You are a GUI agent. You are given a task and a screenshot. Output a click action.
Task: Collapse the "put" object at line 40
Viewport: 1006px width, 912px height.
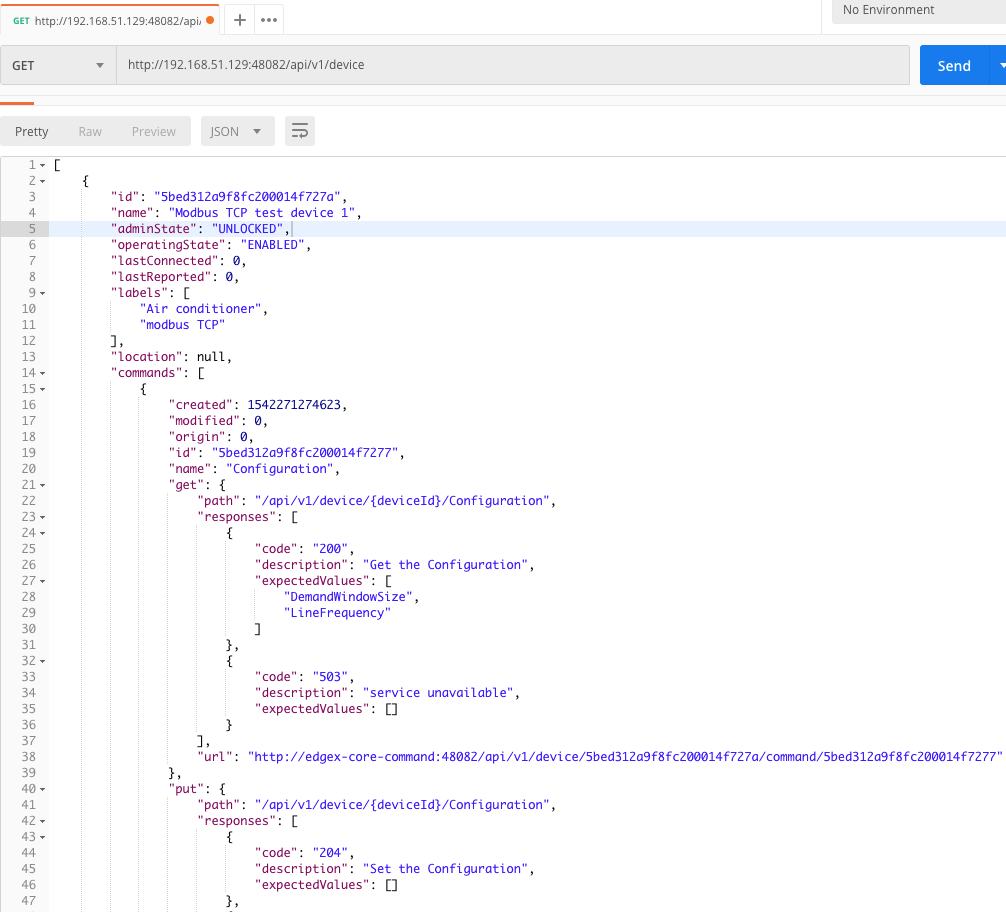(43, 789)
